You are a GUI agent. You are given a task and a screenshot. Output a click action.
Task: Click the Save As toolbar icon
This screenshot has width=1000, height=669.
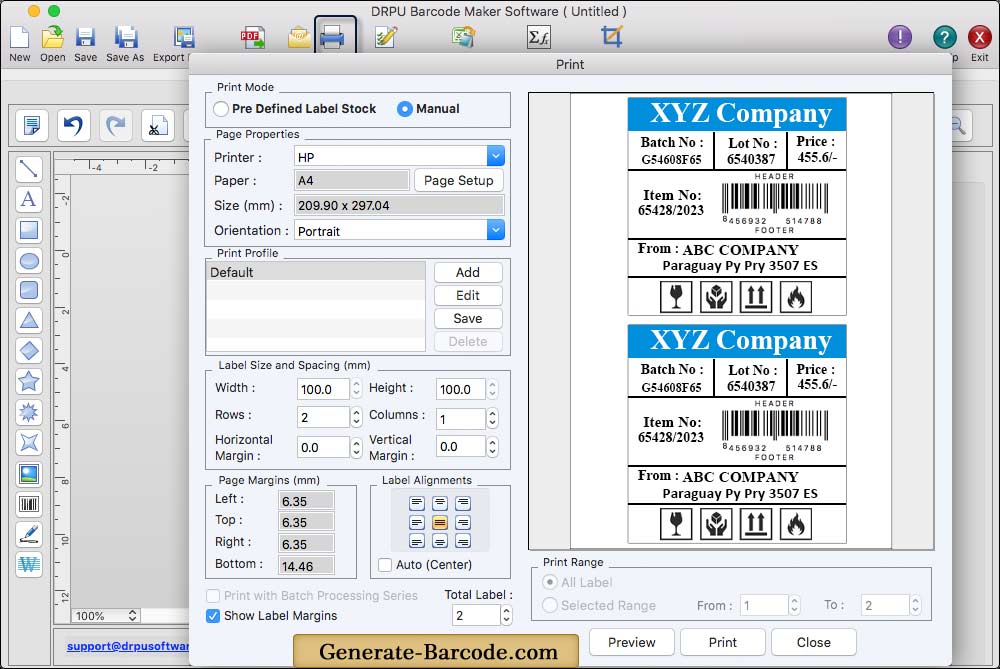(x=125, y=38)
